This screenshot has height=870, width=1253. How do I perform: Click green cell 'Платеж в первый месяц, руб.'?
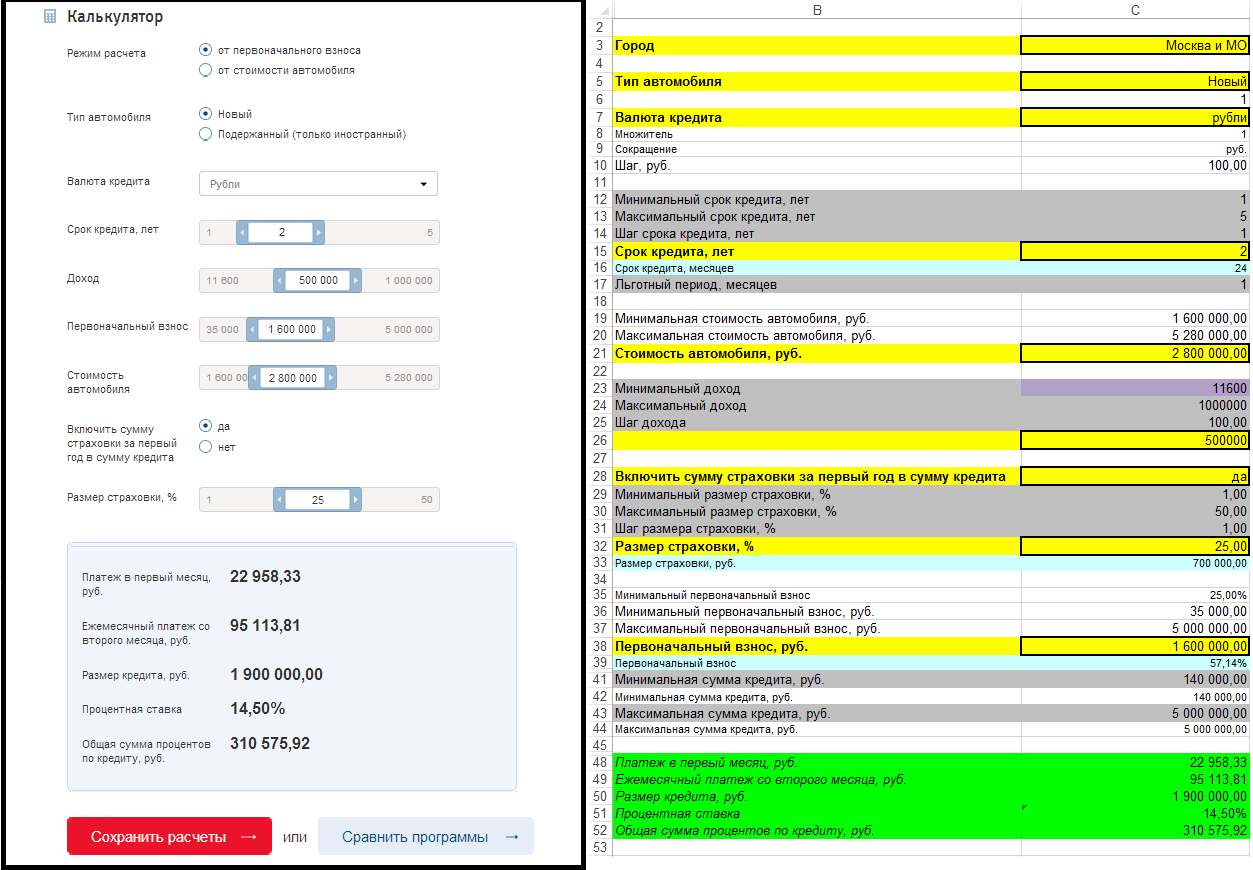[817, 762]
